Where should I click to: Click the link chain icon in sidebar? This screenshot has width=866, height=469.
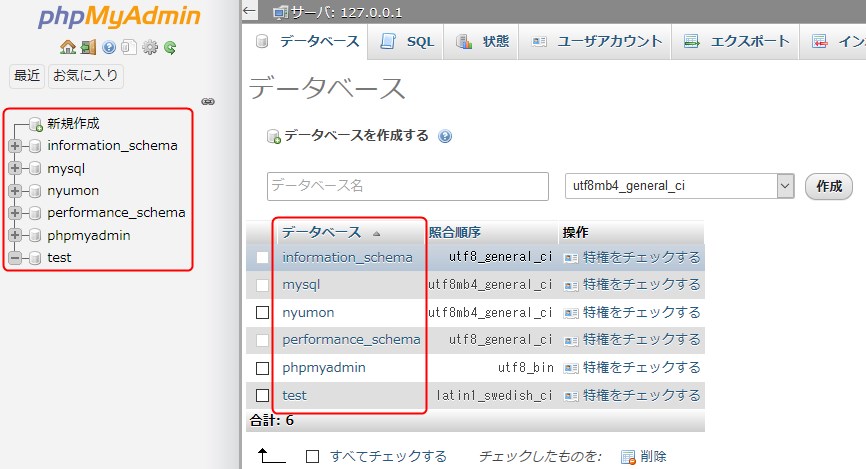(208, 101)
